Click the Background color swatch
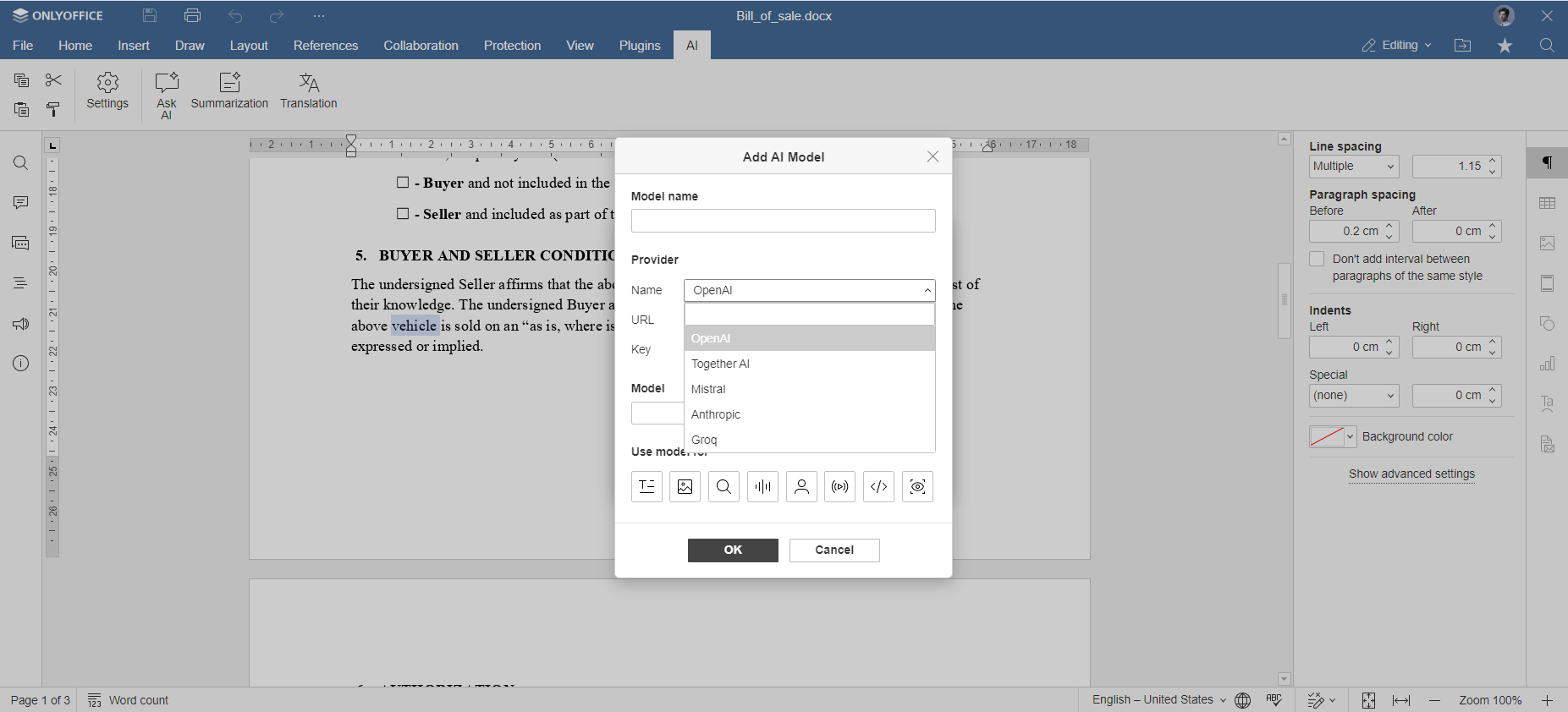The image size is (1568, 712). pos(1327,437)
